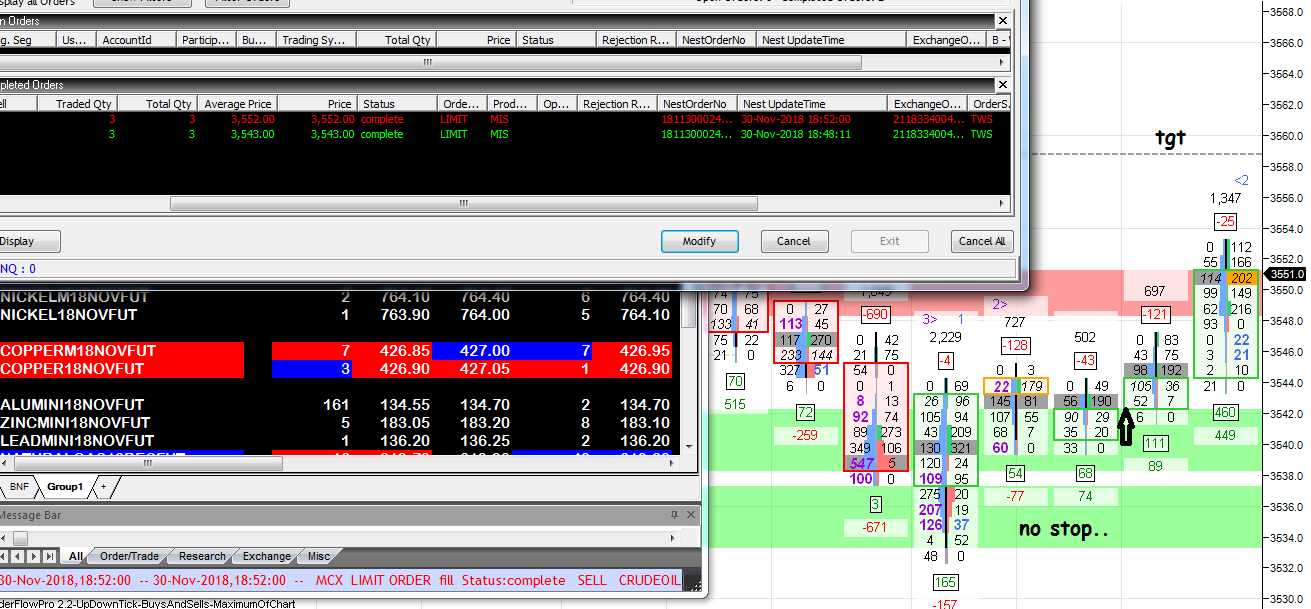The width and height of the screenshot is (1311, 609).
Task: Switch to the BNF market watch tab
Action: [x=19, y=486]
